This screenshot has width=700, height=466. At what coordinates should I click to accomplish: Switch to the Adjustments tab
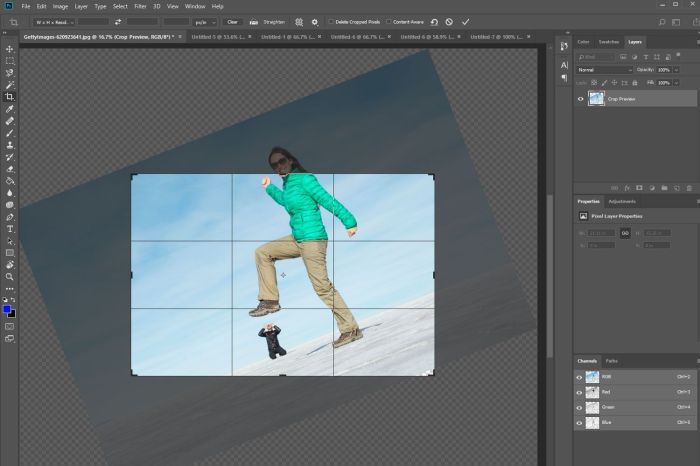(x=622, y=202)
